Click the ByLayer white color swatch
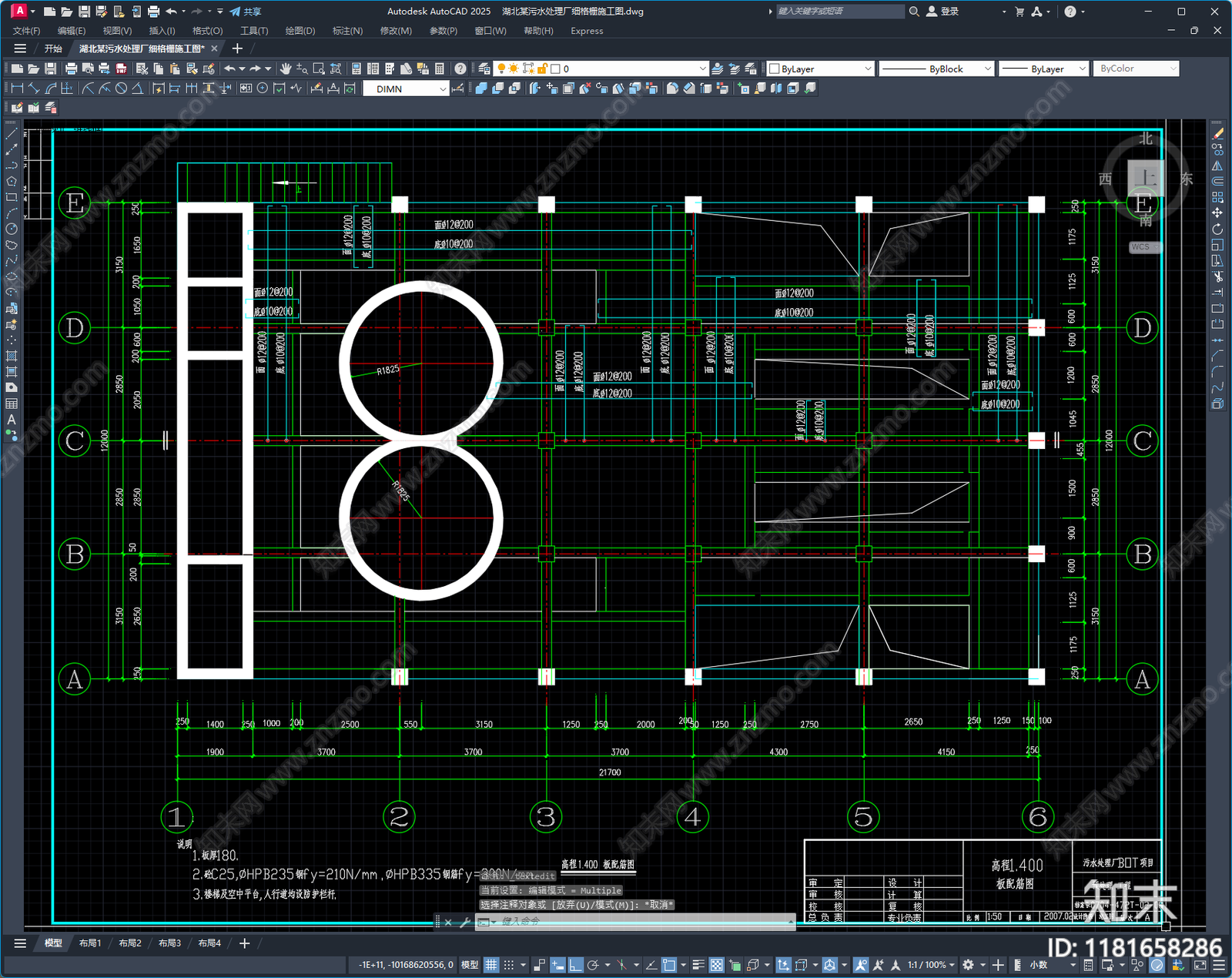The height and width of the screenshot is (978, 1232). click(x=775, y=69)
